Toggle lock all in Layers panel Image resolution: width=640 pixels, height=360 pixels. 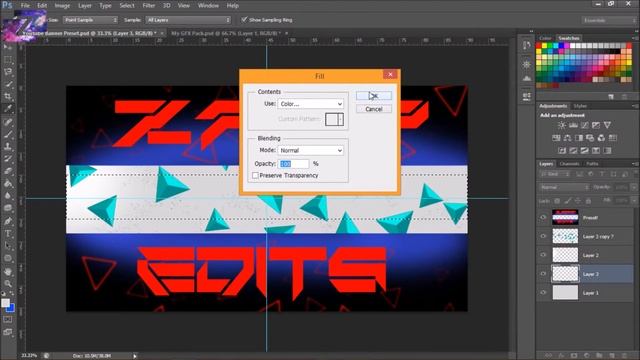click(588, 201)
